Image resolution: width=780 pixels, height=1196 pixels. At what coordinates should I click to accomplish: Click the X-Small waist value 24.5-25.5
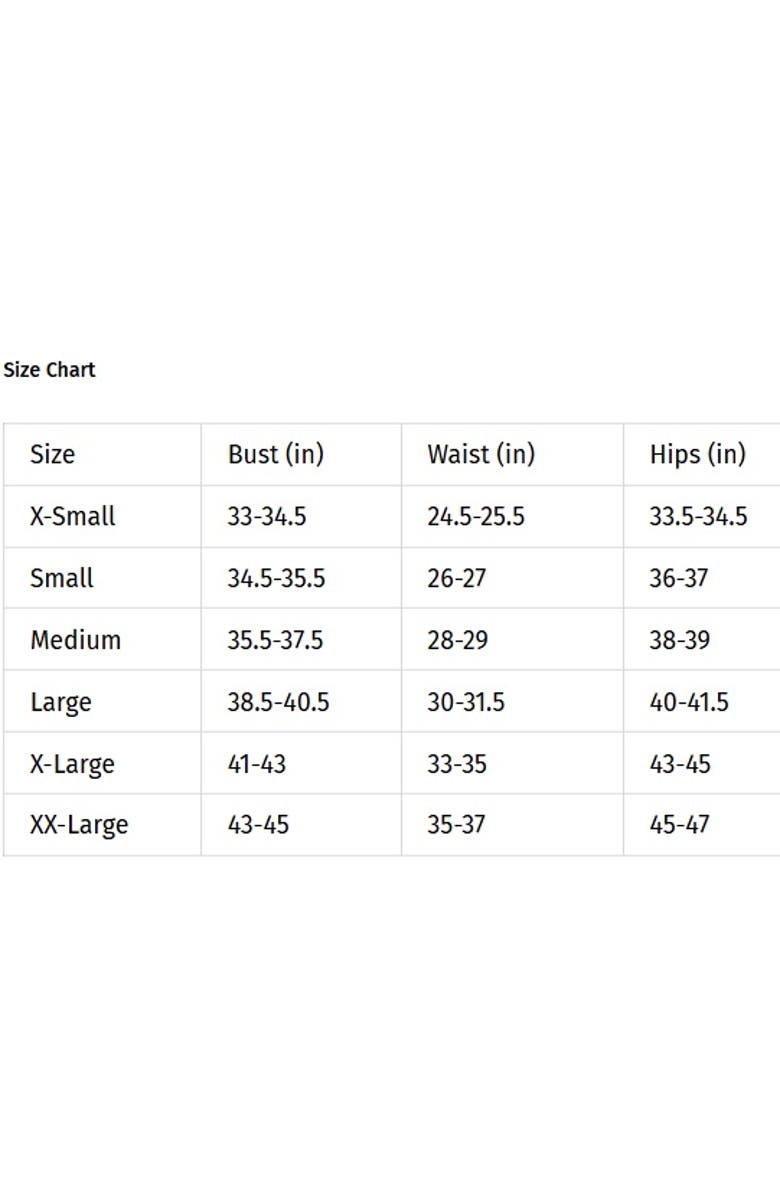pyautogui.click(x=476, y=517)
